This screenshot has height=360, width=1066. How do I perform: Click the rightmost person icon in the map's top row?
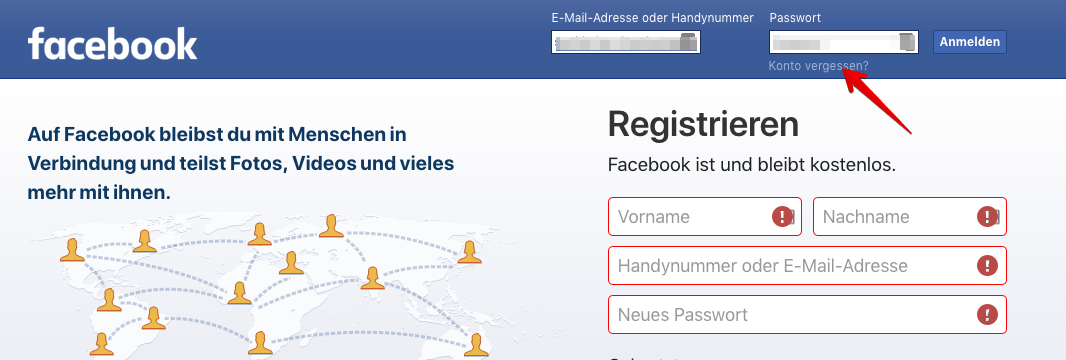(x=469, y=252)
